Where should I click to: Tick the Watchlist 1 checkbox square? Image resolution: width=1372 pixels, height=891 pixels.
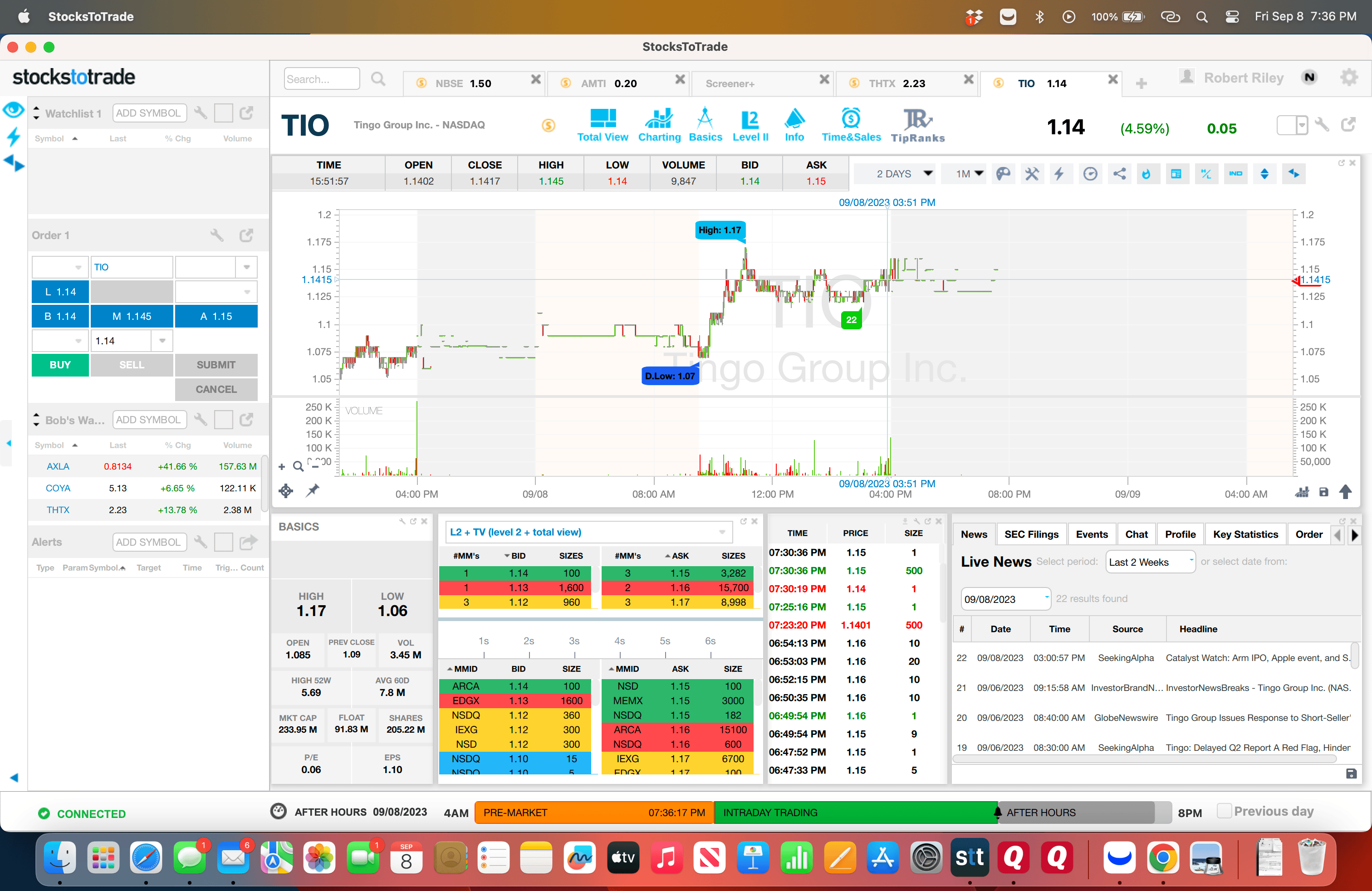pyautogui.click(x=223, y=113)
